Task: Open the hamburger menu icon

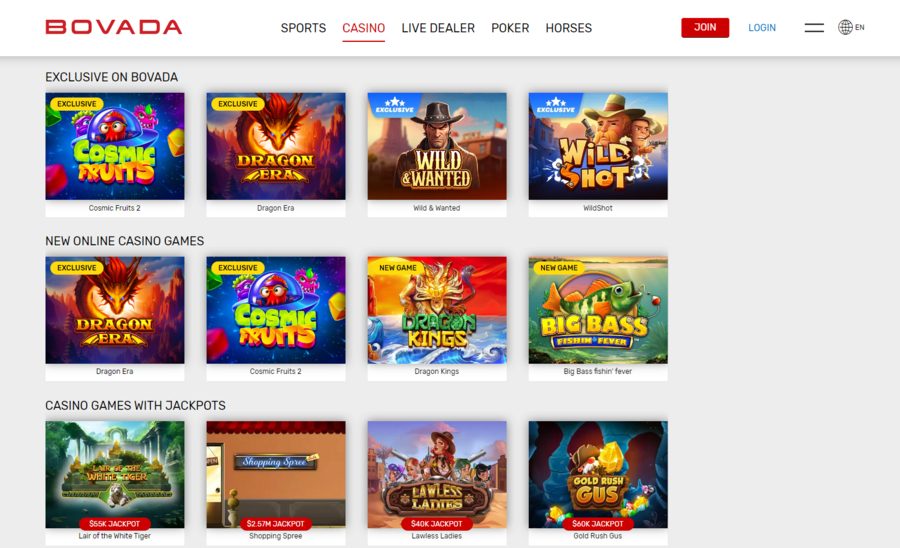Action: pos(814,28)
